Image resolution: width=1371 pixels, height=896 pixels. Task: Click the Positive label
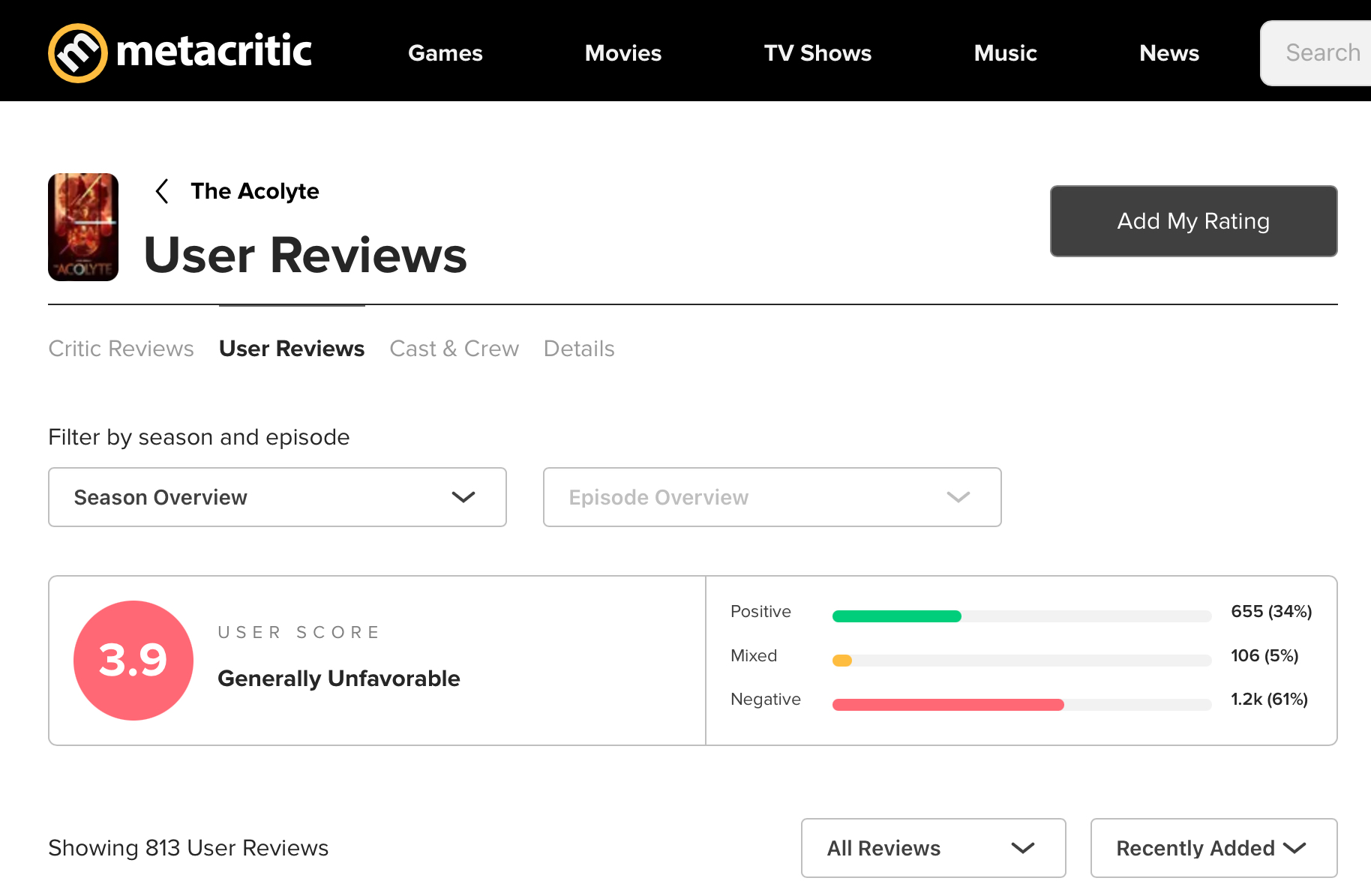point(760,612)
